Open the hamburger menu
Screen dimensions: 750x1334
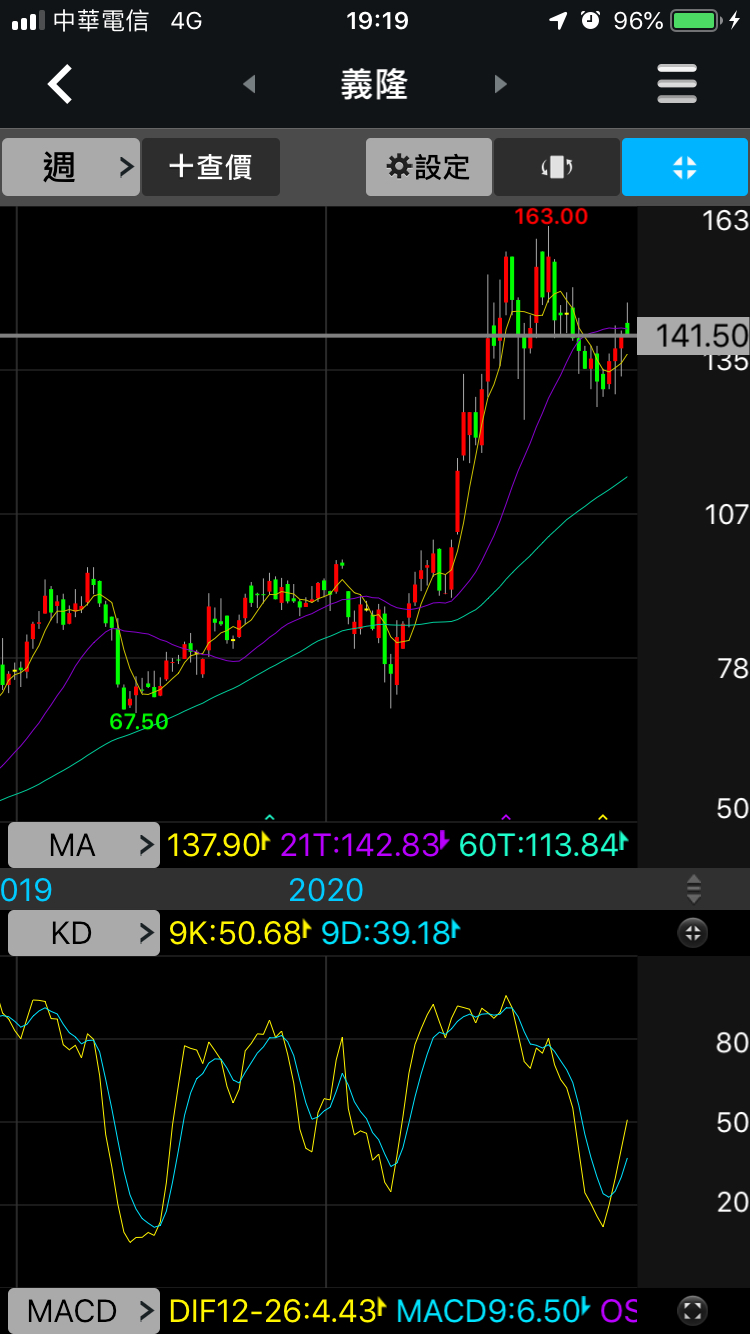click(x=677, y=85)
